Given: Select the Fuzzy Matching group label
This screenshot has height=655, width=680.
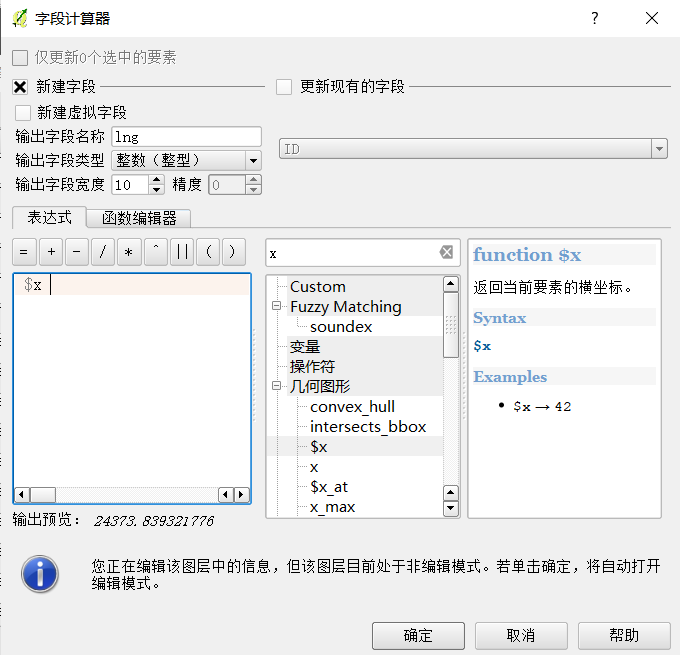Looking at the screenshot, I should pos(346,307).
